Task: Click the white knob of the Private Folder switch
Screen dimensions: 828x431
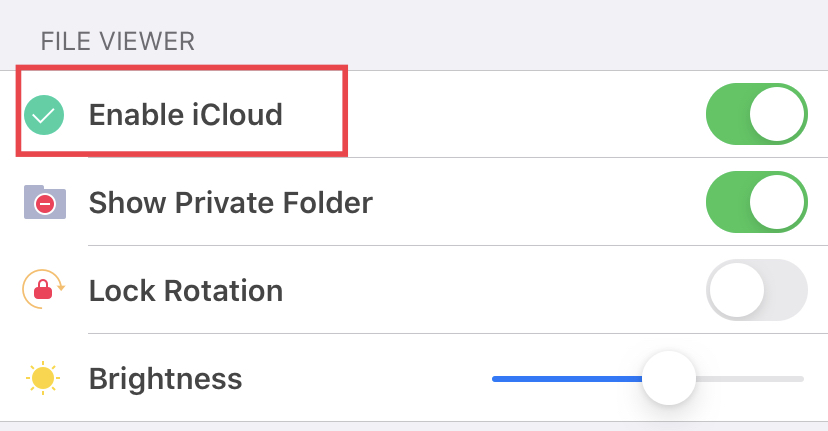Action: pyautogui.click(x=777, y=202)
